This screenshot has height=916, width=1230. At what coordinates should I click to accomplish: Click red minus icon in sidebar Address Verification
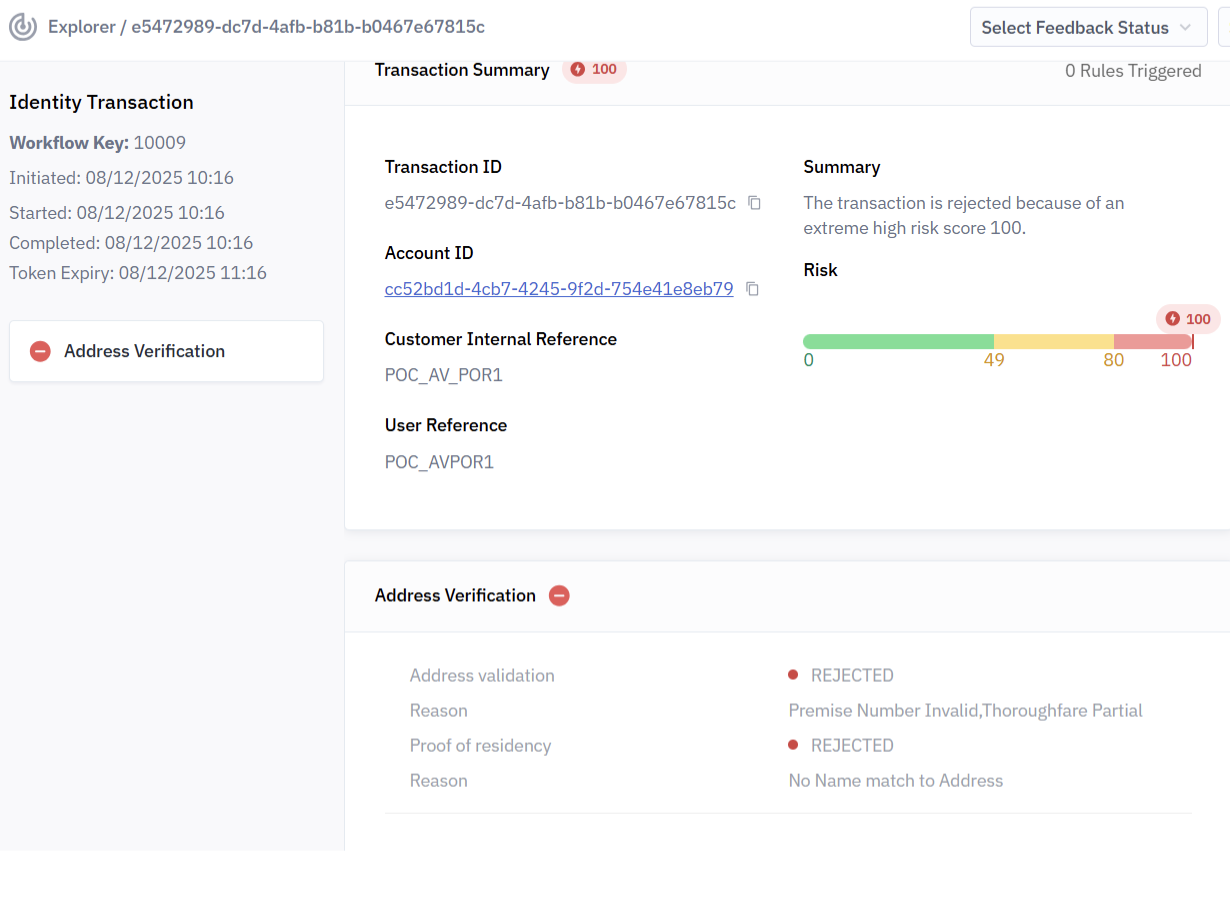[40, 351]
